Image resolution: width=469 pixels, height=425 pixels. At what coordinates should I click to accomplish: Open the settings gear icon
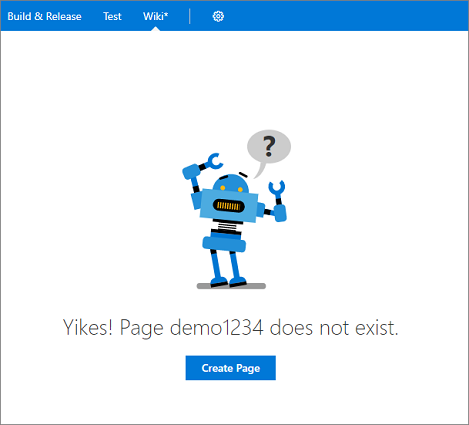(x=218, y=16)
